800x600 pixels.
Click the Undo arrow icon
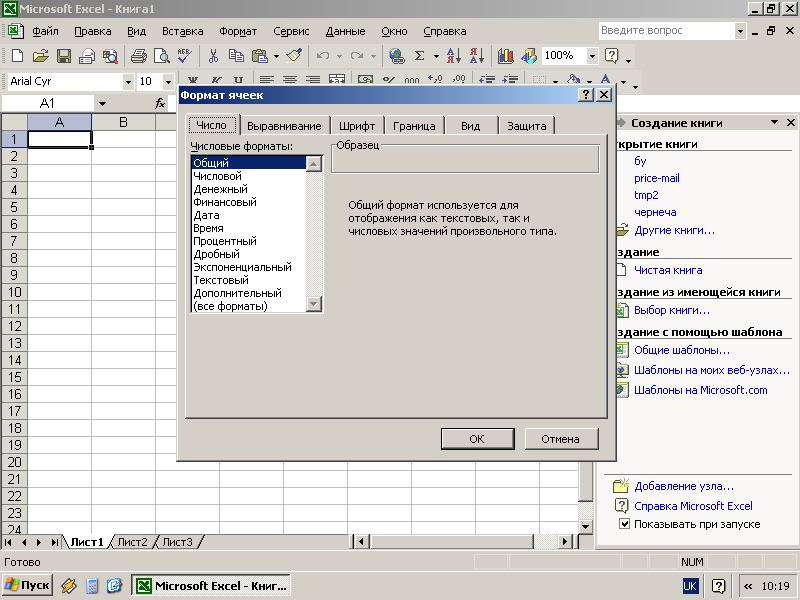(x=322, y=56)
